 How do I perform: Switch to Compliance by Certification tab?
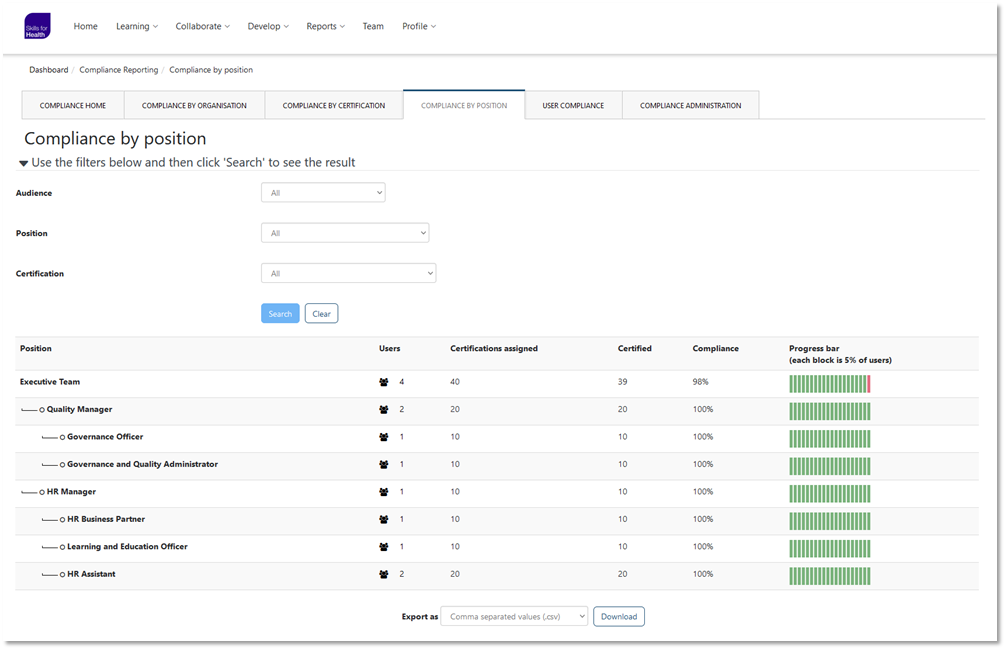pyautogui.click(x=334, y=105)
